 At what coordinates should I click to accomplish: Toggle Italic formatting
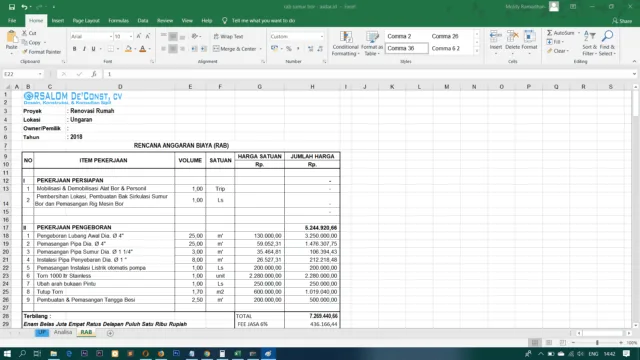pos(84,49)
